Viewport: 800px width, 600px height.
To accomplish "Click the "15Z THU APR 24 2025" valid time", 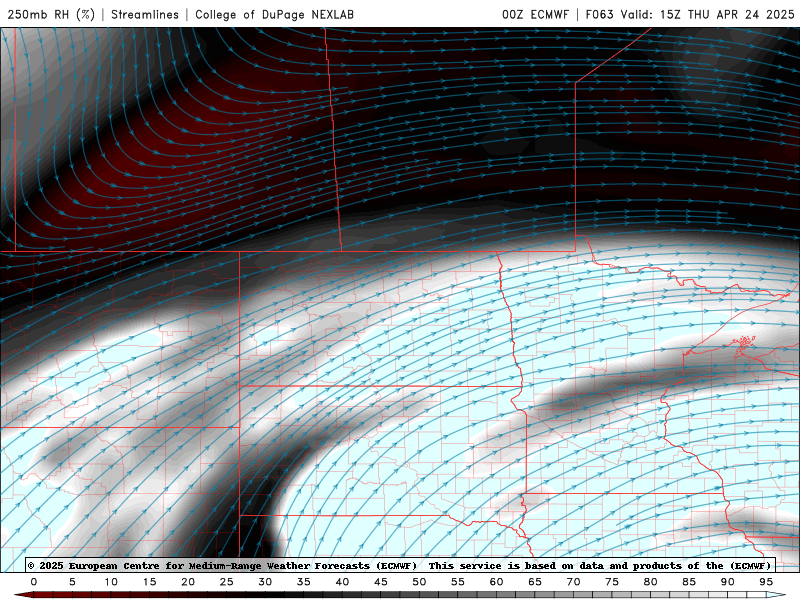I will tap(727, 14).
